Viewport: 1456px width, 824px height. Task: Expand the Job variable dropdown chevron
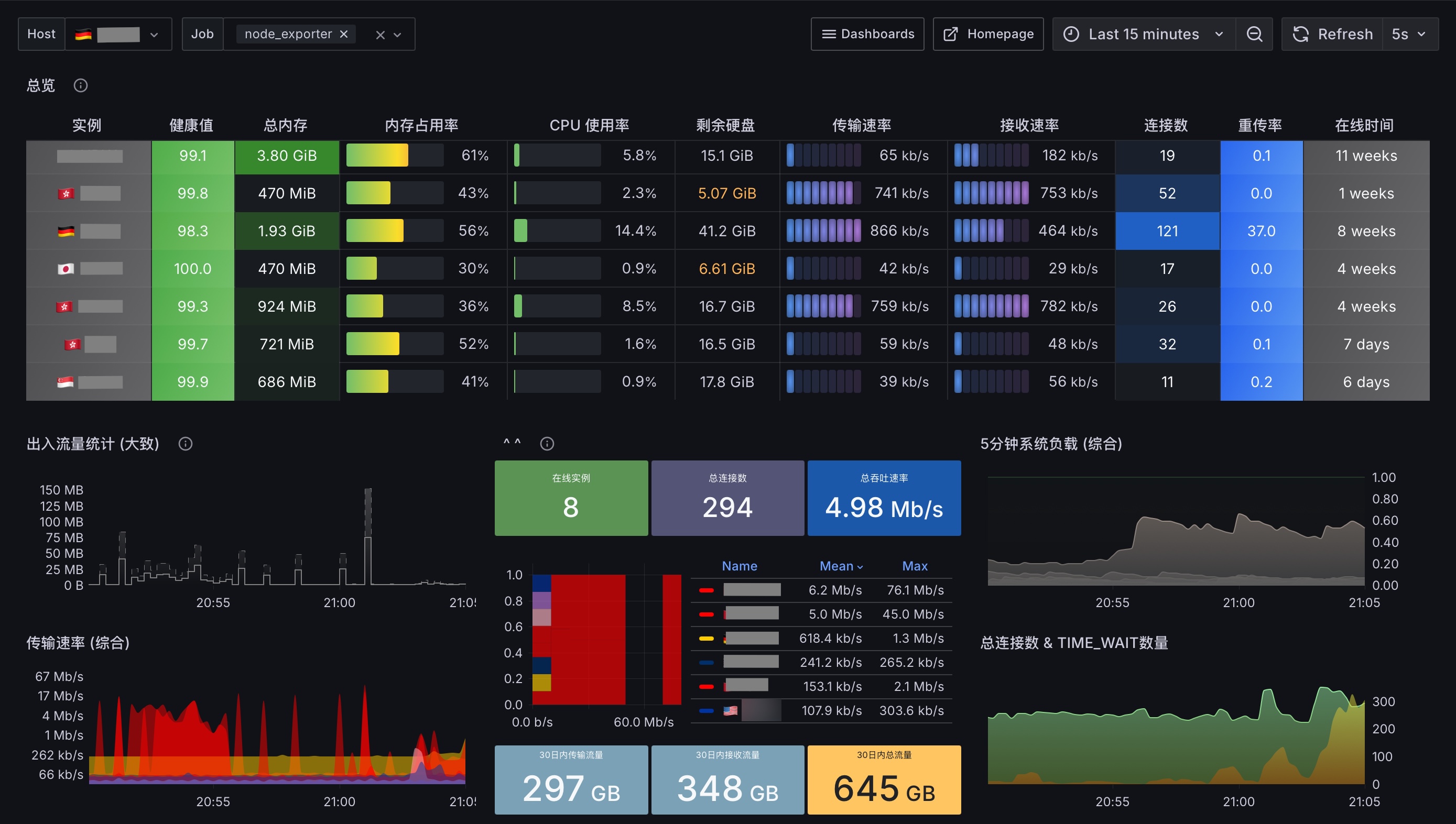397,35
